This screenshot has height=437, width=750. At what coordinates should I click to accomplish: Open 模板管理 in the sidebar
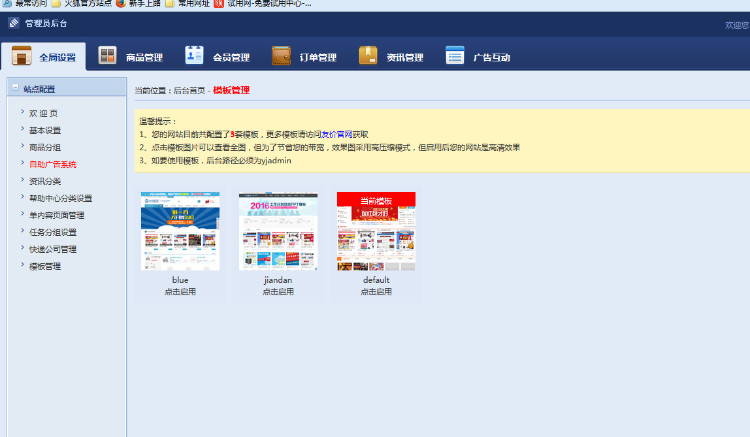tap(45, 266)
